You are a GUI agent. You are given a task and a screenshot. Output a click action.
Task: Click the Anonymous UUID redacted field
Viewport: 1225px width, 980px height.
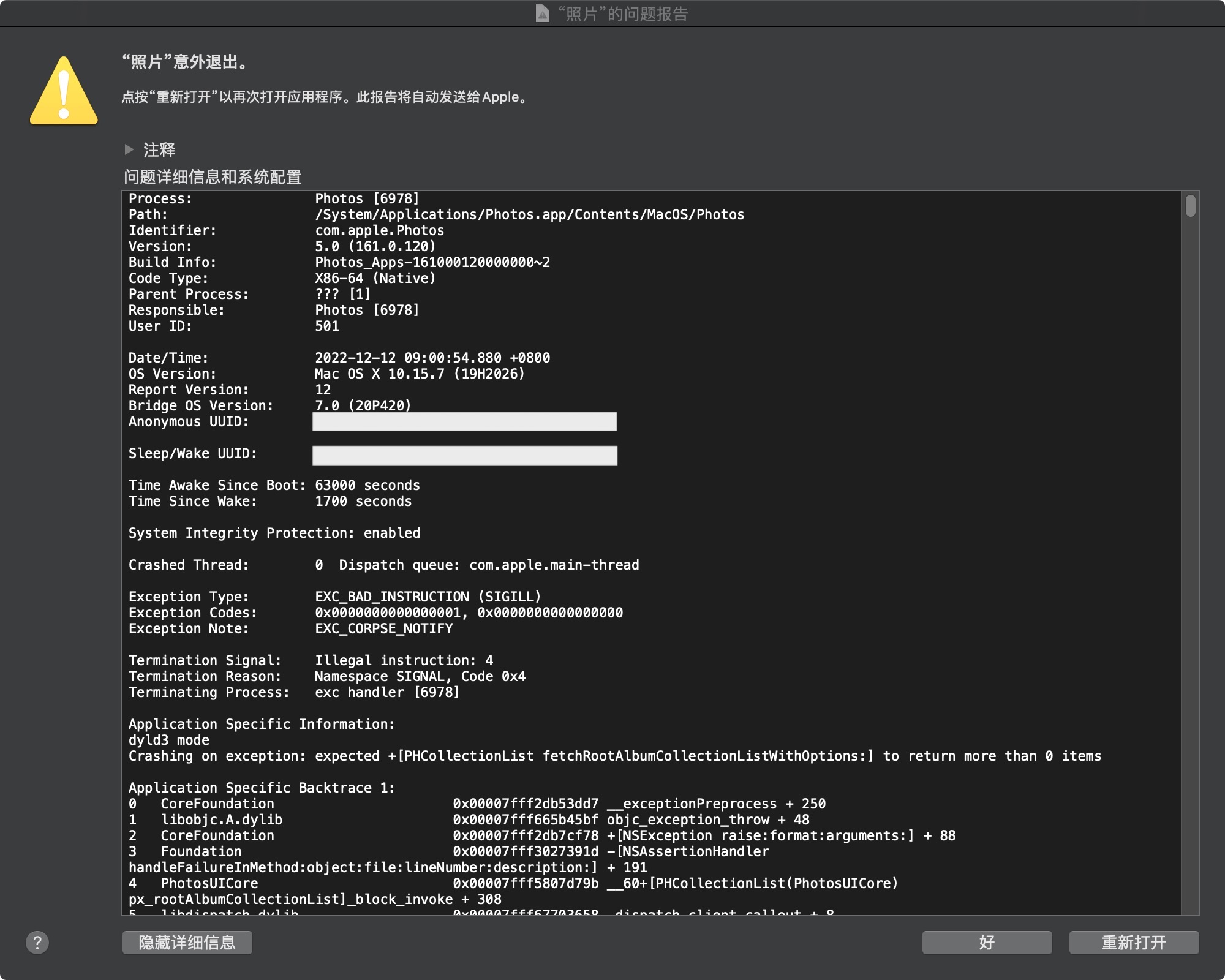pos(464,421)
